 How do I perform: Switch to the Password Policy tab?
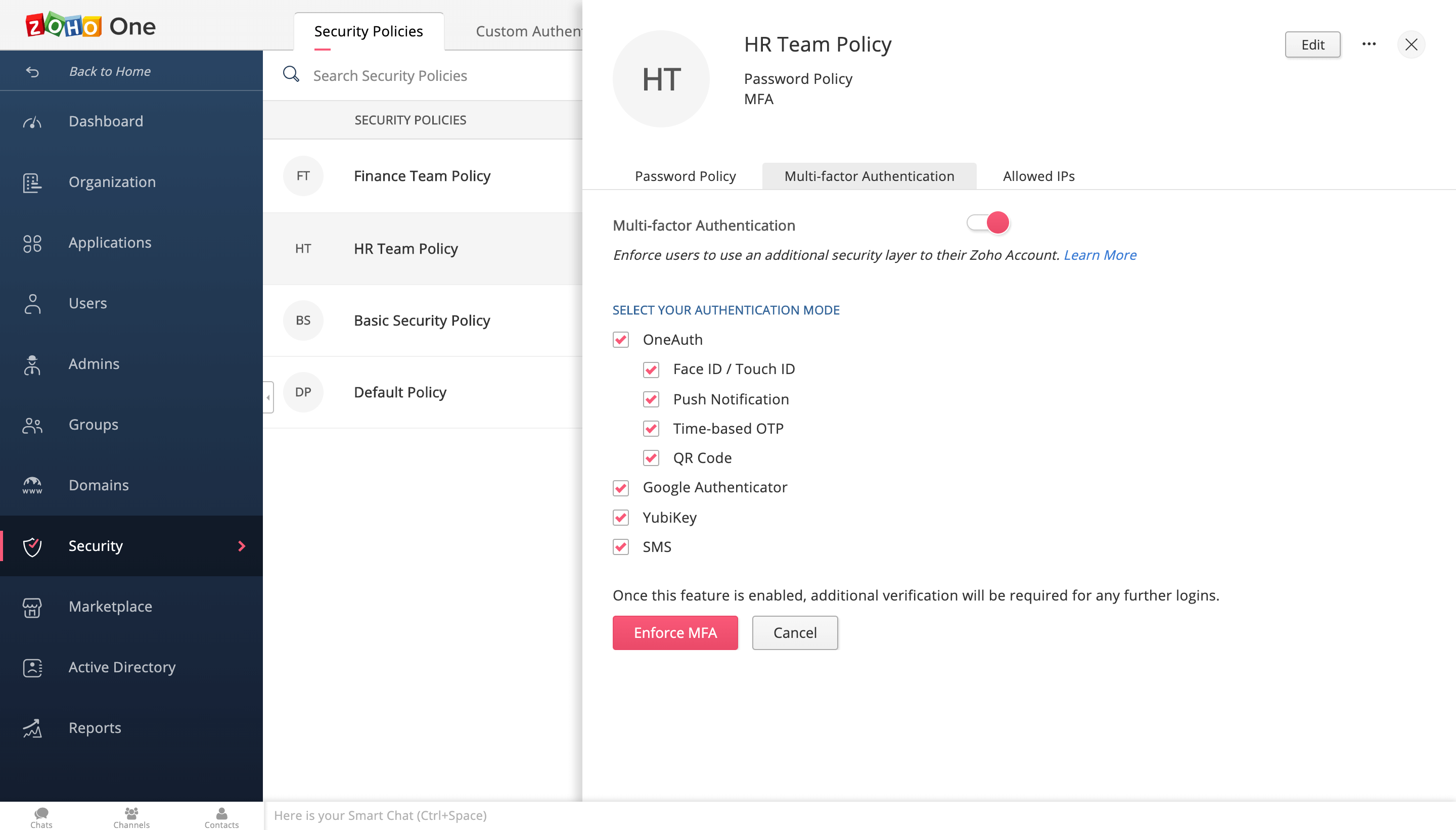click(685, 176)
